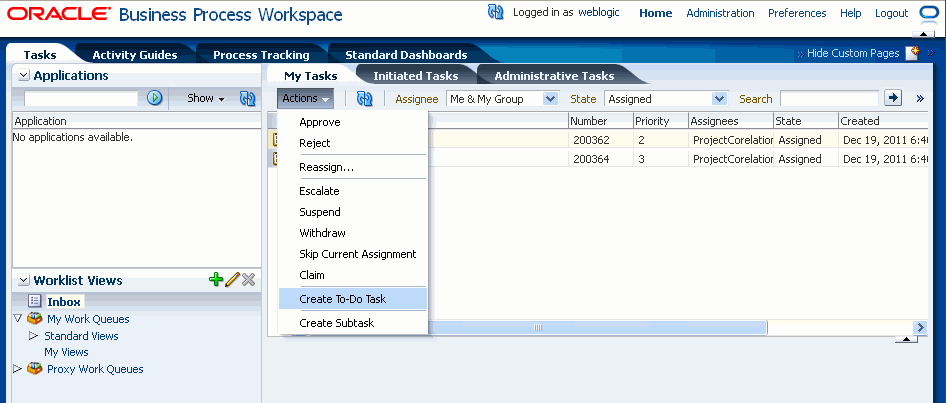Sort by the Number column header
Screen dimensions: 947x403
pyautogui.click(x=600, y=121)
